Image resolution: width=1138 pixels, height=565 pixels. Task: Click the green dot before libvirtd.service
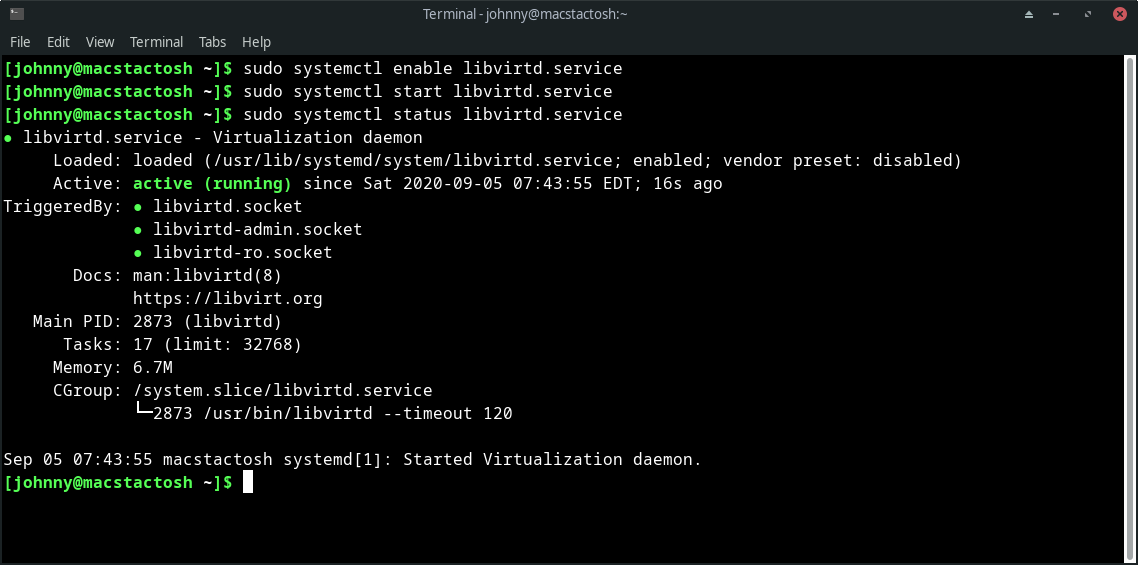point(7,138)
